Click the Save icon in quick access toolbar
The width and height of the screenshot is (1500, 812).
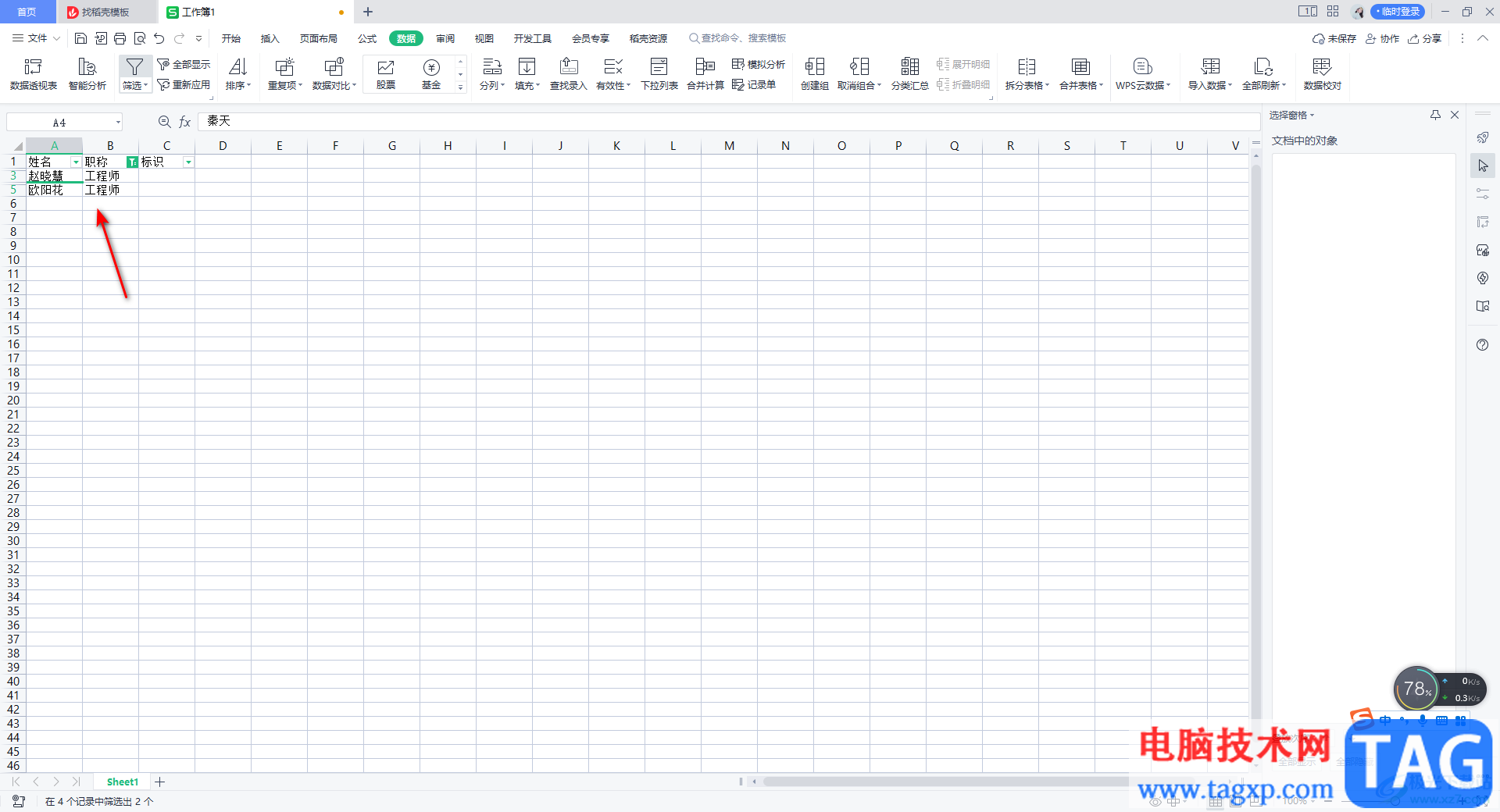[80, 38]
